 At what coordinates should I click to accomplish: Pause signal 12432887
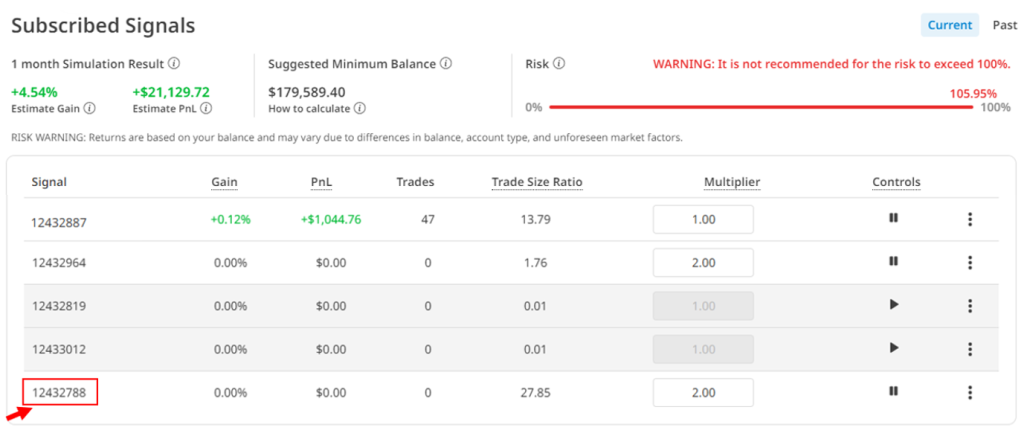point(894,220)
